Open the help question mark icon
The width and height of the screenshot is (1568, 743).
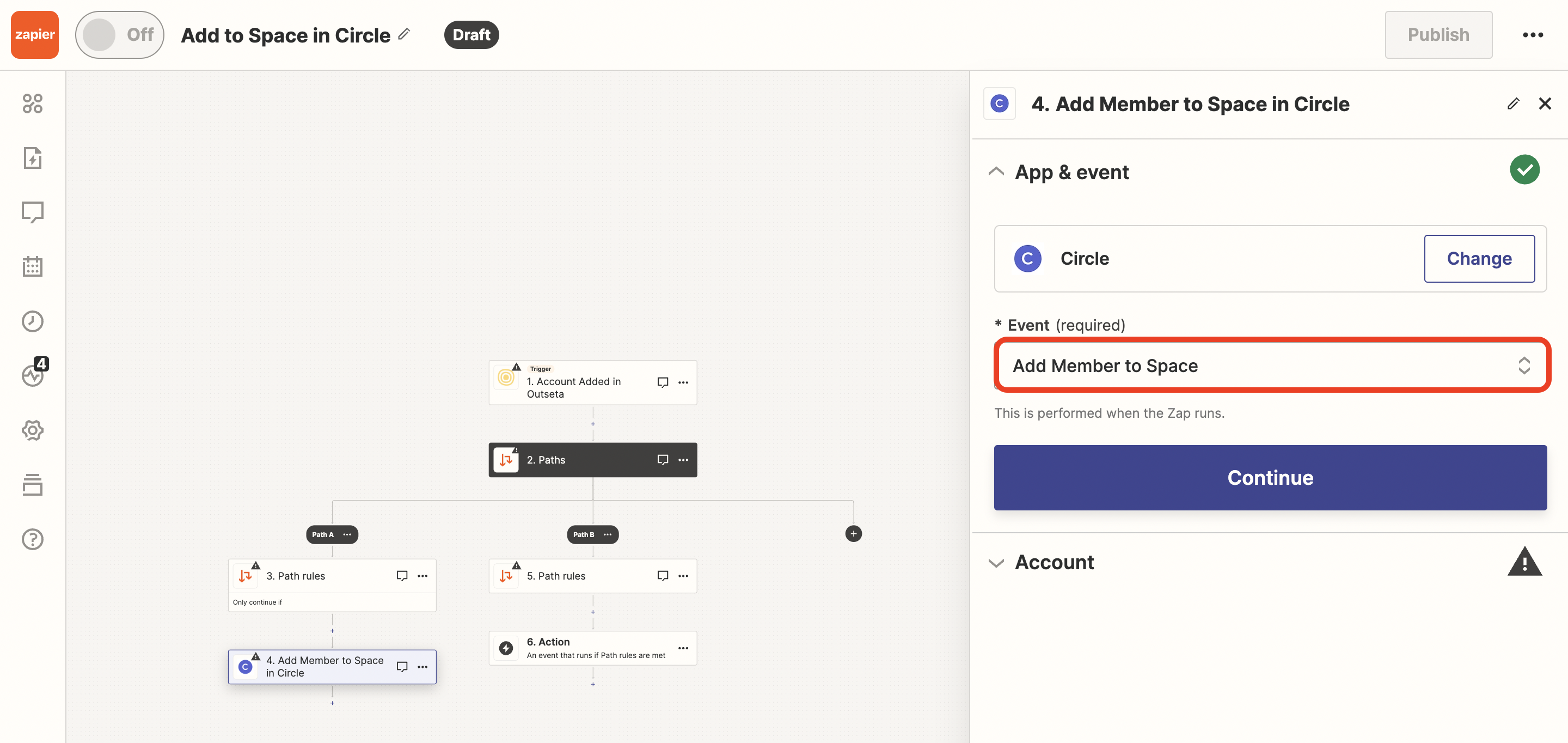click(32, 539)
